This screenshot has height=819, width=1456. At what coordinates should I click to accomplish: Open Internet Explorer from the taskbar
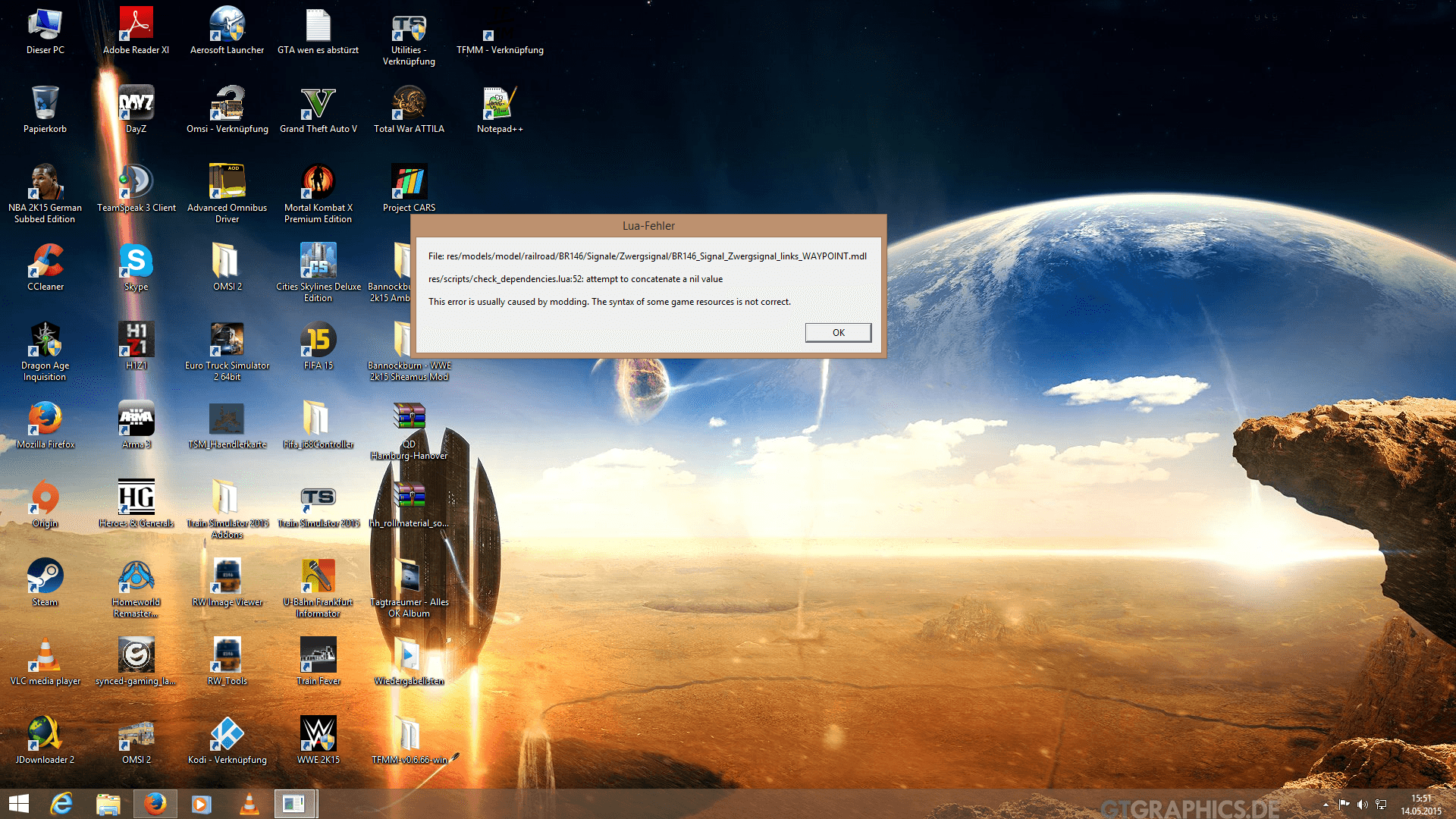61,804
